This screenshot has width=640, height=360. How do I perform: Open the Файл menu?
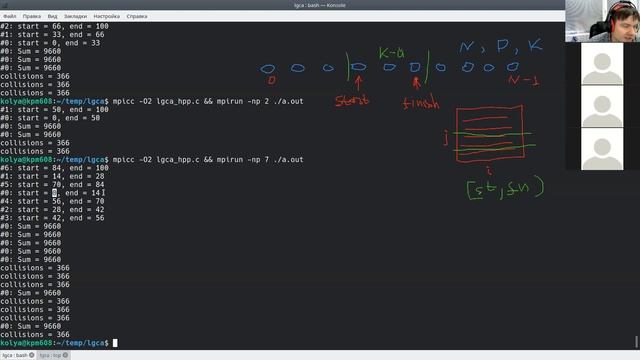coord(9,16)
